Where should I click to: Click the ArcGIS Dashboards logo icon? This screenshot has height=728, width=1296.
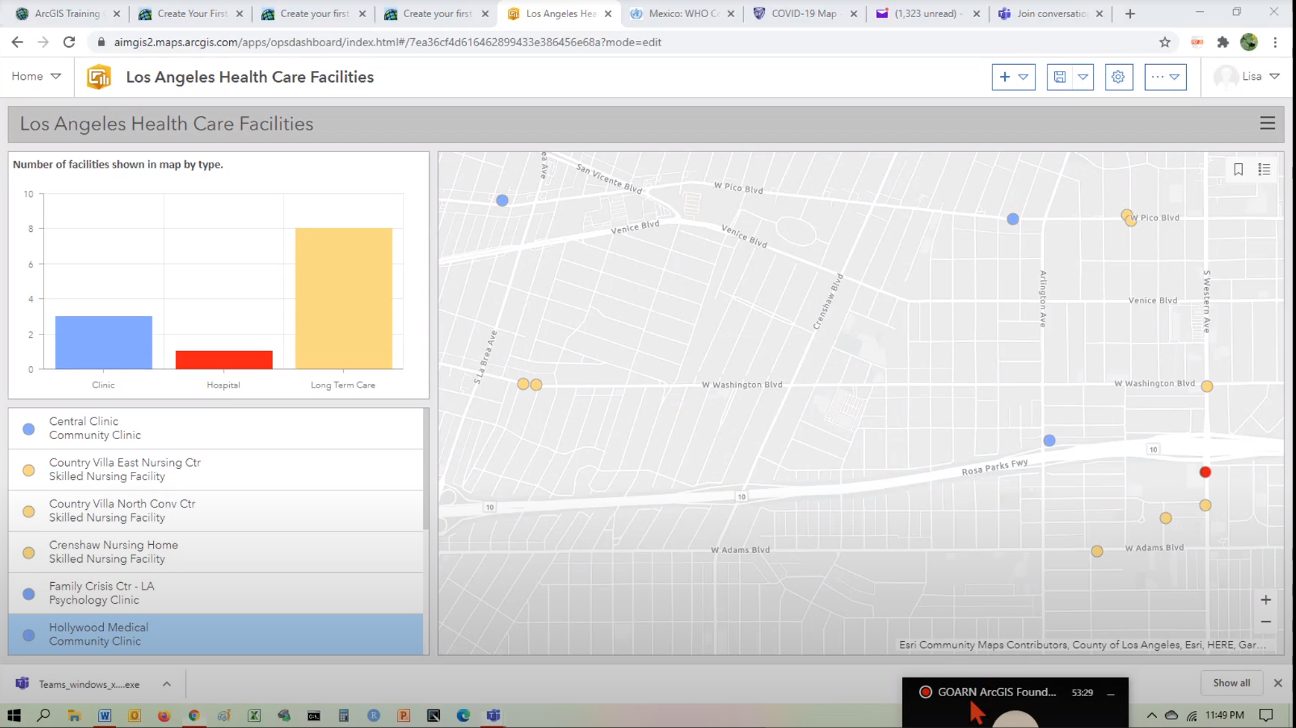98,77
